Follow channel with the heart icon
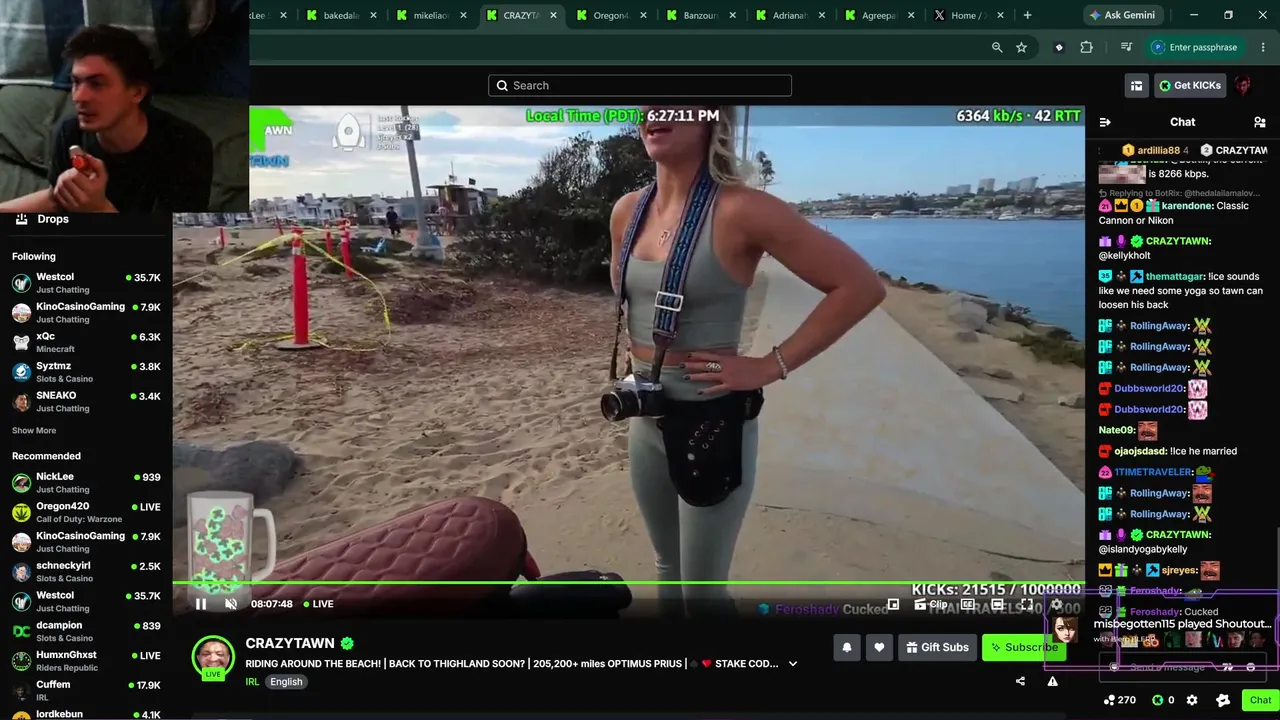 [x=879, y=647]
